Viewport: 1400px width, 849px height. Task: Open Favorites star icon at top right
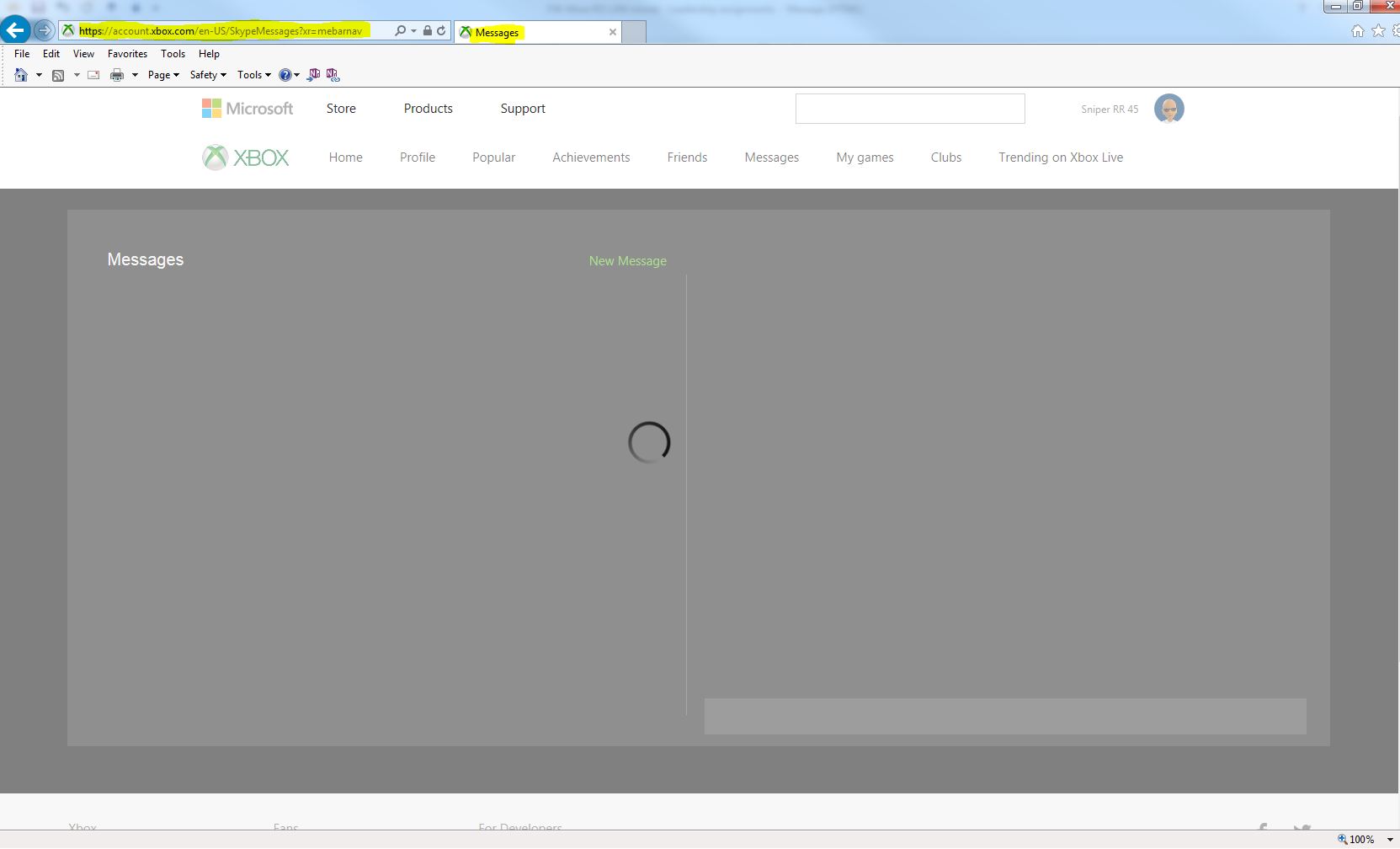coord(1378,31)
